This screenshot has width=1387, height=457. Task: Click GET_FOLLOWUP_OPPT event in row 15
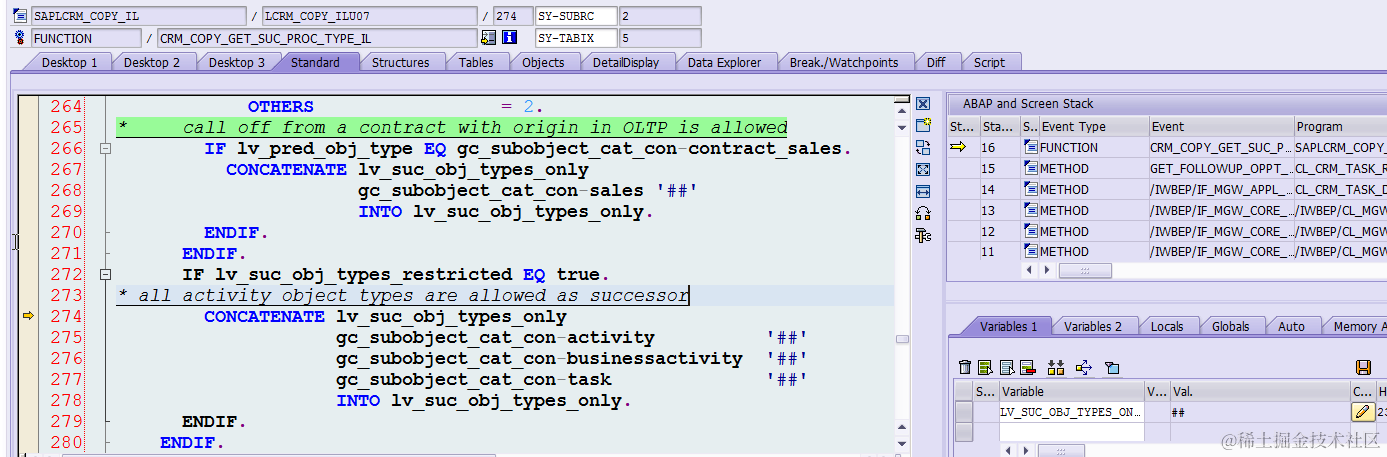(1220, 168)
